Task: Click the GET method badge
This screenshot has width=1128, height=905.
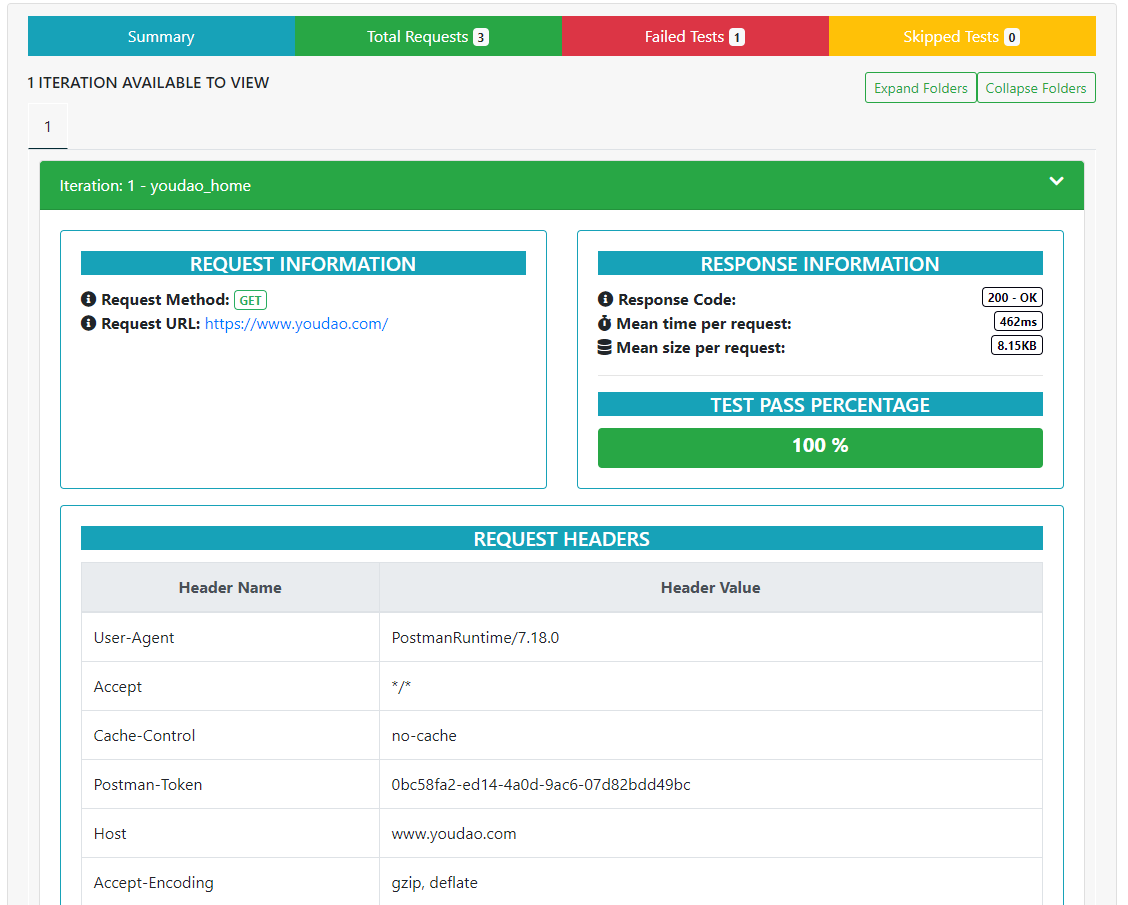Action: pyautogui.click(x=250, y=300)
